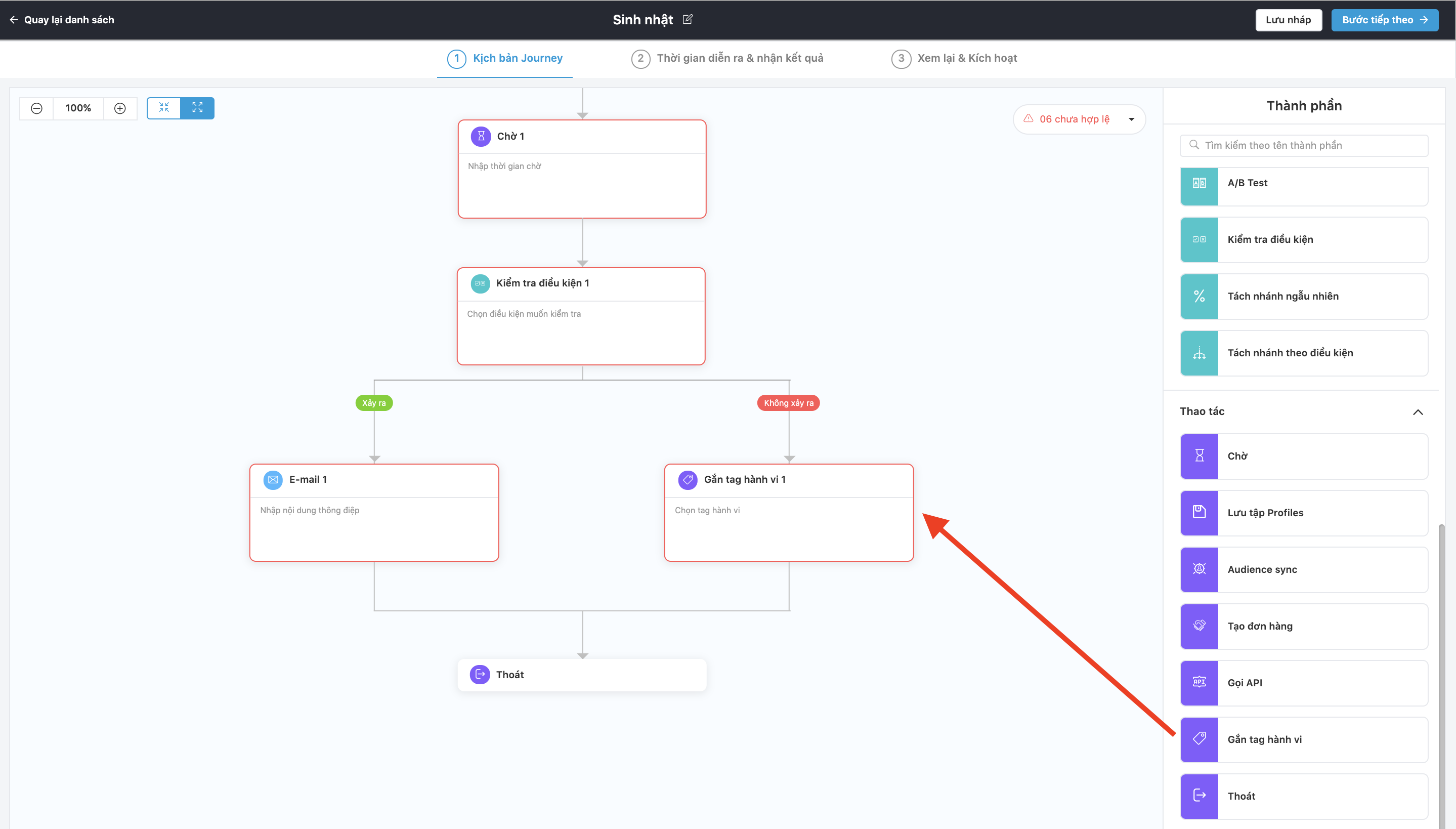Select the Gắn tag hành vi component icon
The image size is (1456, 829).
[1199, 739]
